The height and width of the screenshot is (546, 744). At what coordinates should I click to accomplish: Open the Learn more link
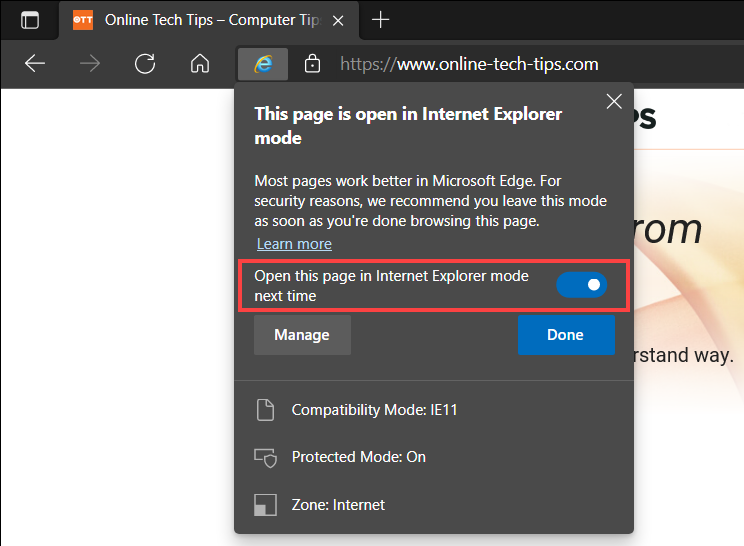pyautogui.click(x=294, y=244)
